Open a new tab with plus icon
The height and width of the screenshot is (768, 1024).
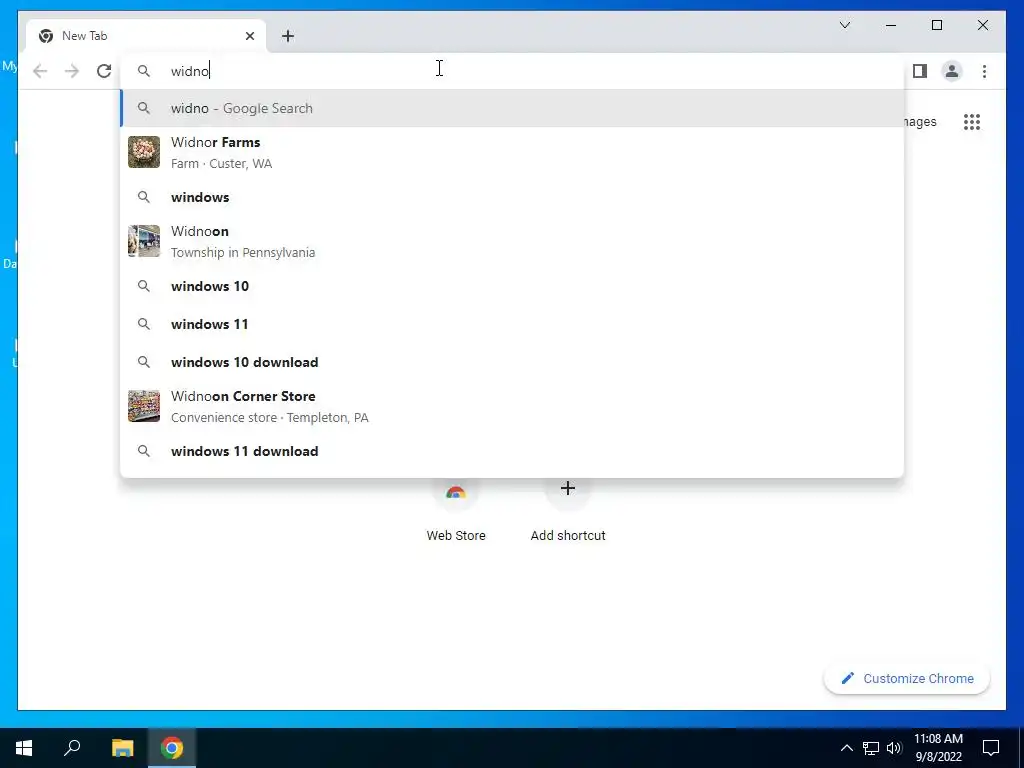click(x=288, y=36)
